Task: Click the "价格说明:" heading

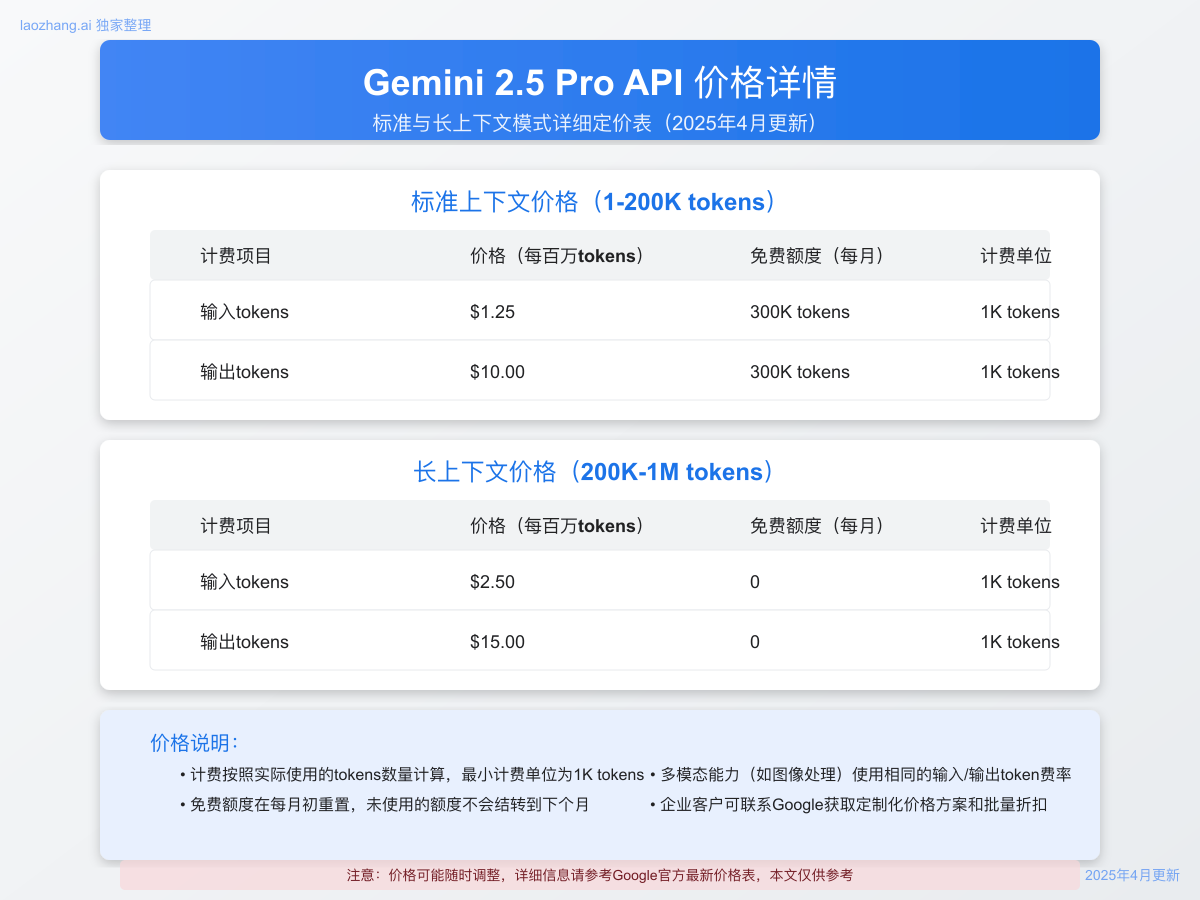Action: tap(194, 742)
